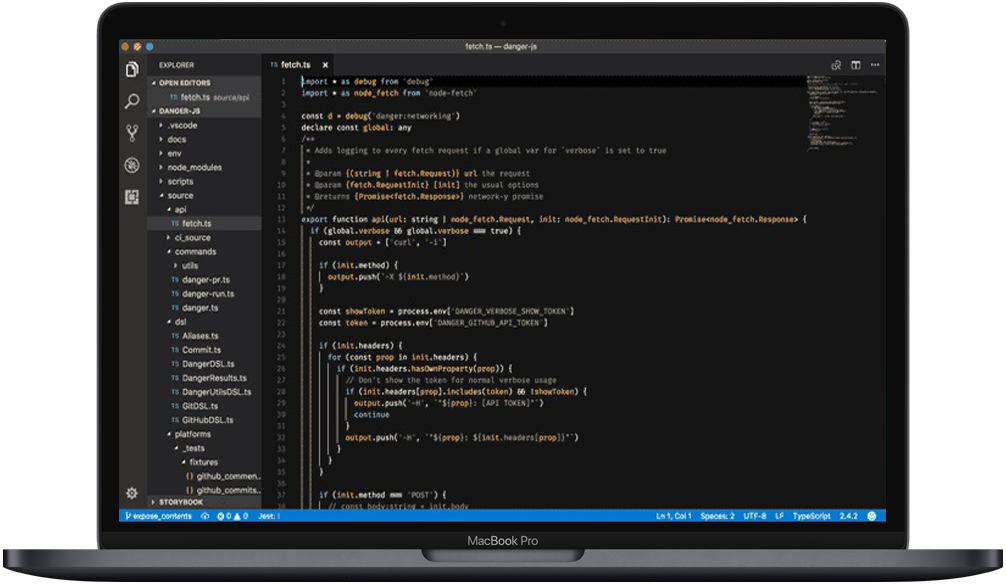This screenshot has width=1006, height=584.
Task: Expand the node_modules folder
Action: [x=194, y=167]
